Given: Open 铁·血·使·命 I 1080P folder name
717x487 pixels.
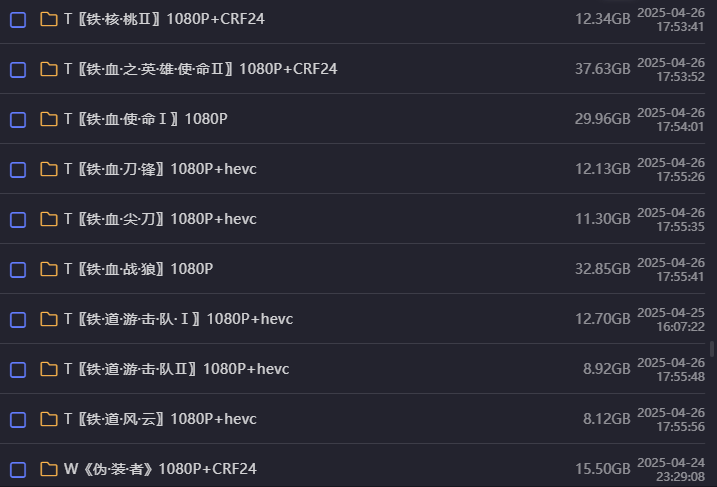Looking at the screenshot, I should click(x=145, y=119).
